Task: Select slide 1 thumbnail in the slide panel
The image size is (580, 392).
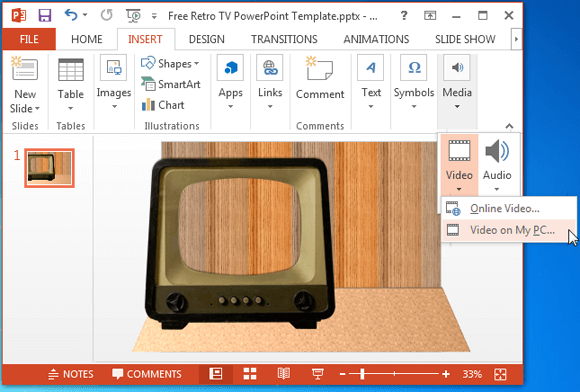Action: (x=50, y=168)
